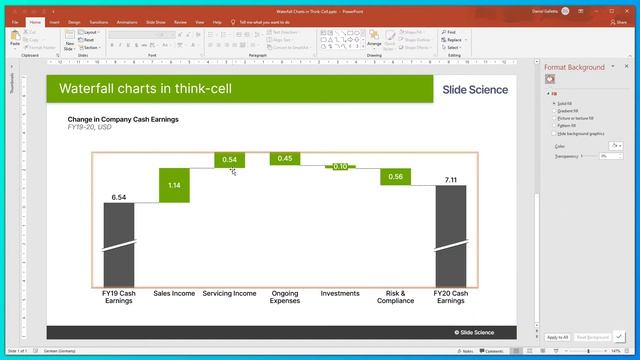Click the Ribbon Display Options icon
640x360 pixels.
point(581,11)
